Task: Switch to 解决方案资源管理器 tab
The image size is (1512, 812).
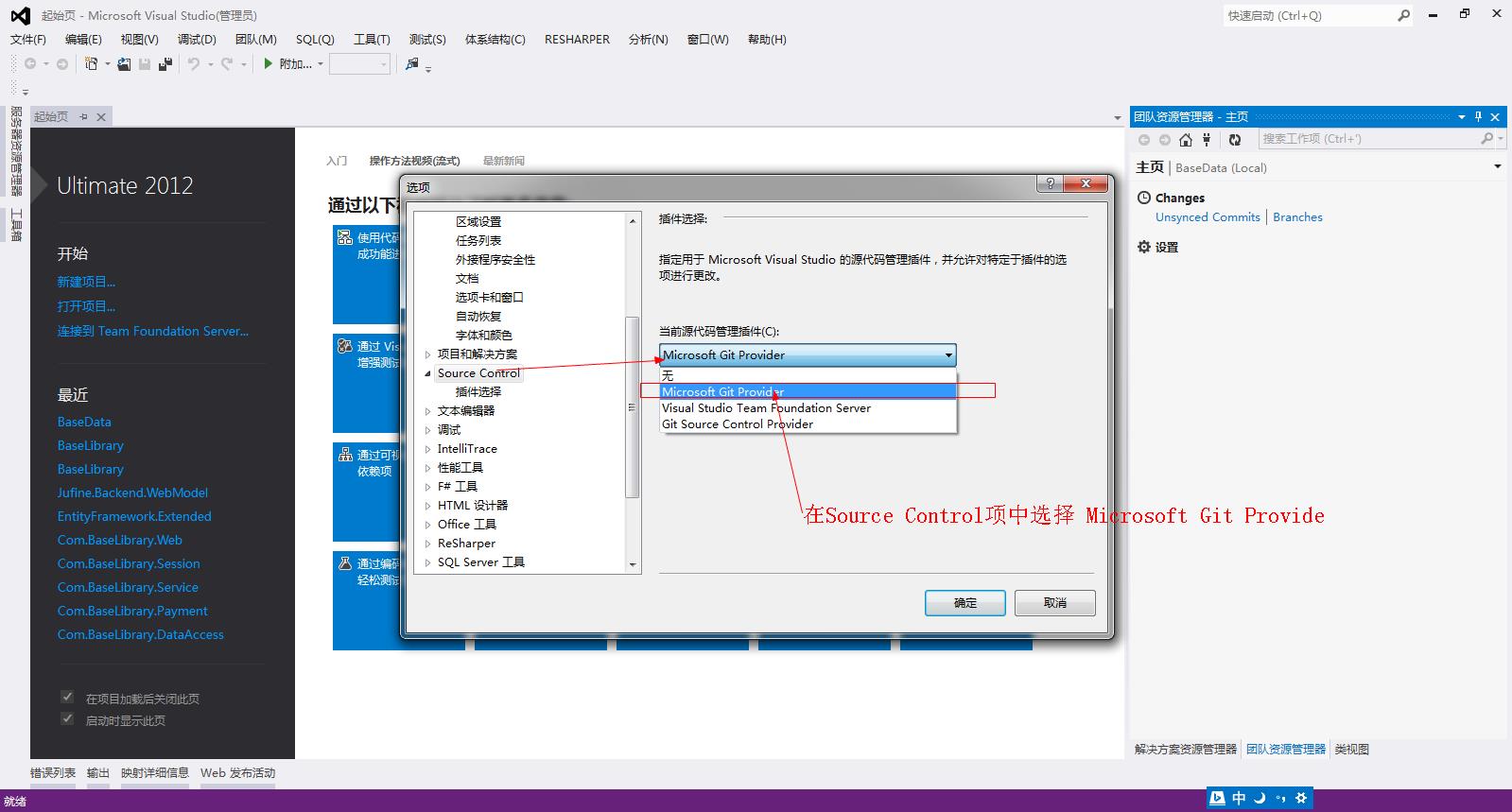Action: (x=1186, y=749)
